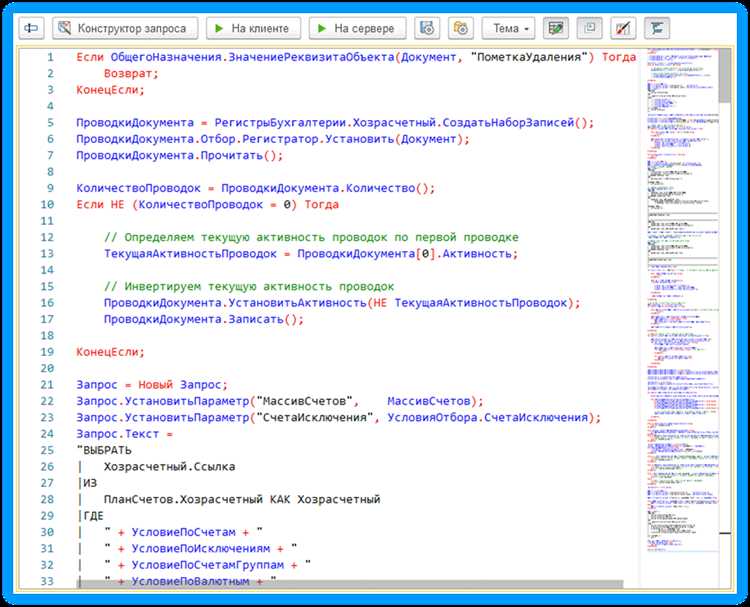
Task: Click "ПометкаУдаления" string on line 1
Action: click(x=529, y=57)
